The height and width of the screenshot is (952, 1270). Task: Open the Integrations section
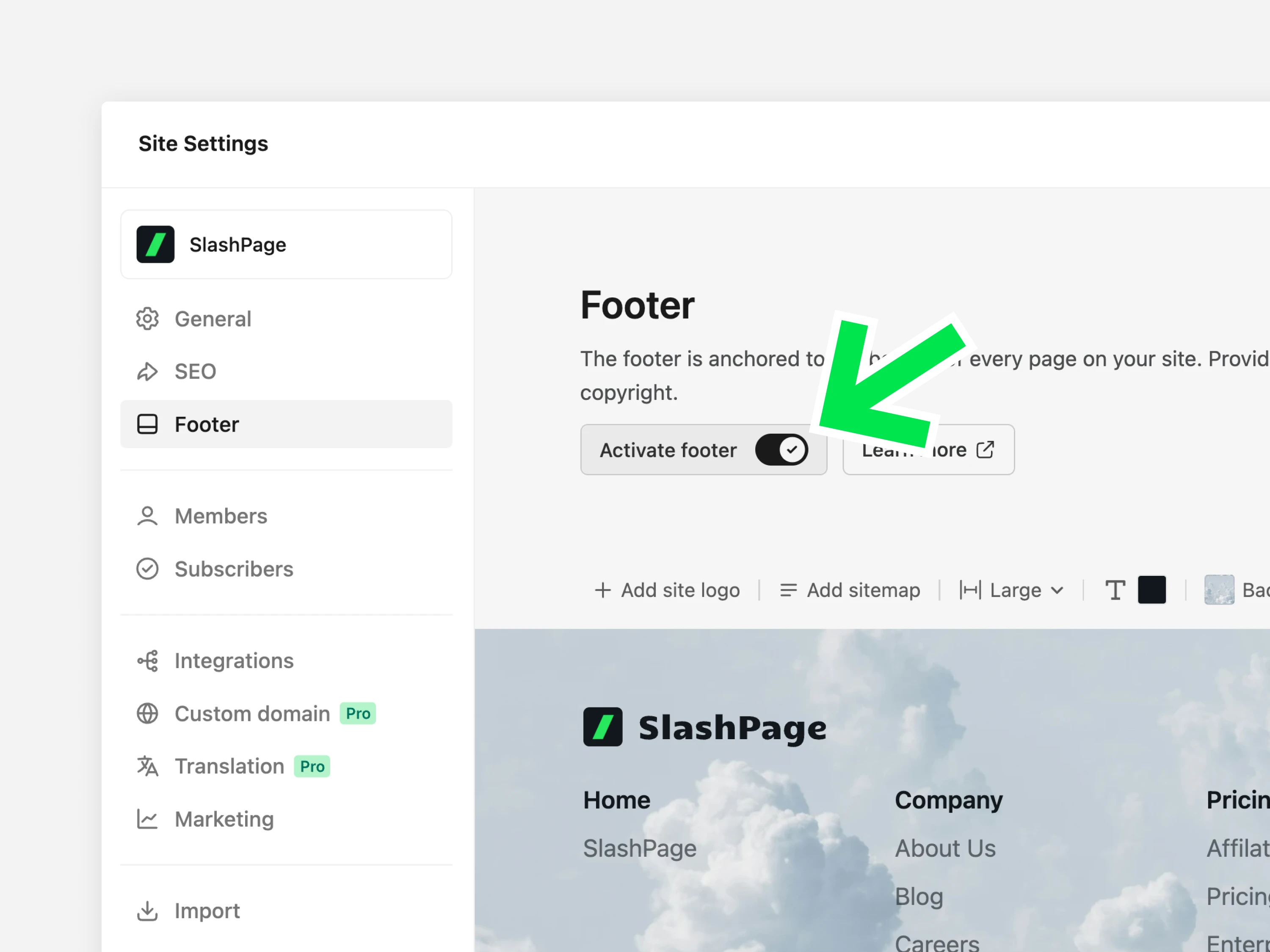click(287, 660)
